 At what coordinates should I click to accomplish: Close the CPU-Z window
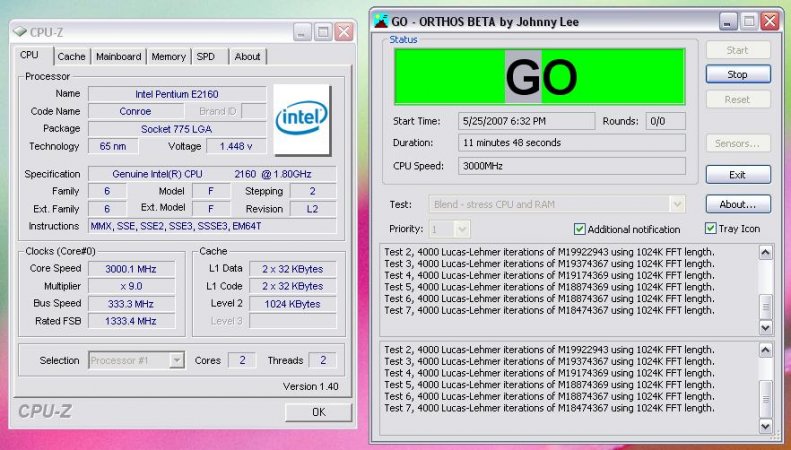(344, 32)
